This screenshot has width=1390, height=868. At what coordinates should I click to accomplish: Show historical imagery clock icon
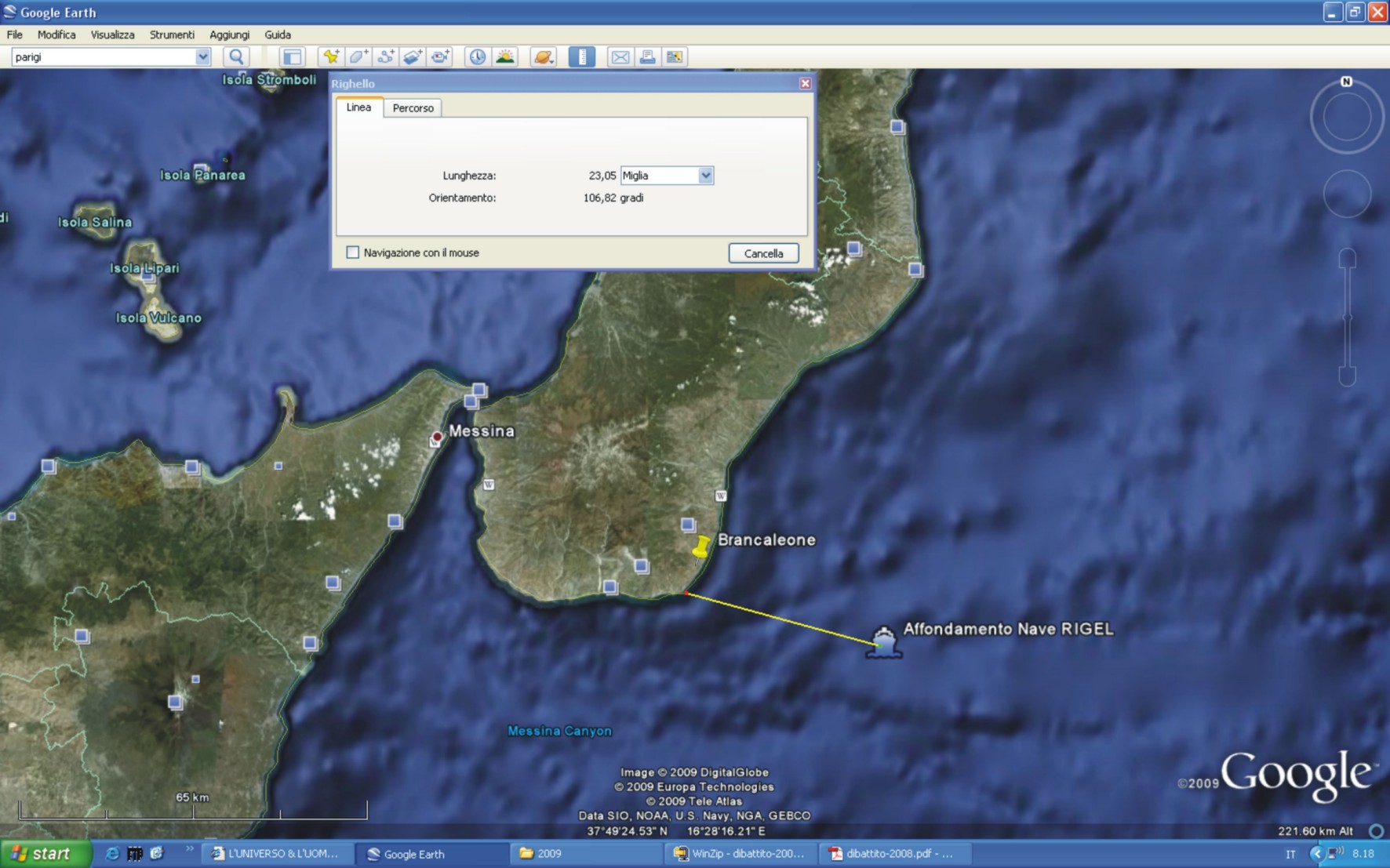click(477, 56)
